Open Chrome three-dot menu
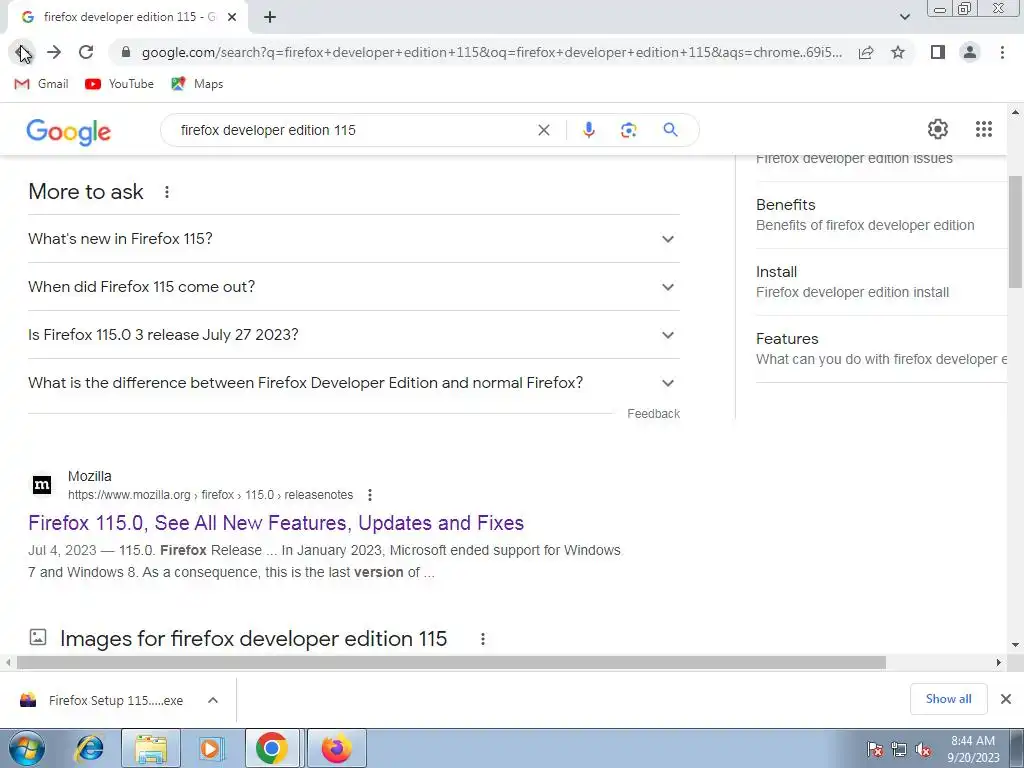 point(1002,52)
